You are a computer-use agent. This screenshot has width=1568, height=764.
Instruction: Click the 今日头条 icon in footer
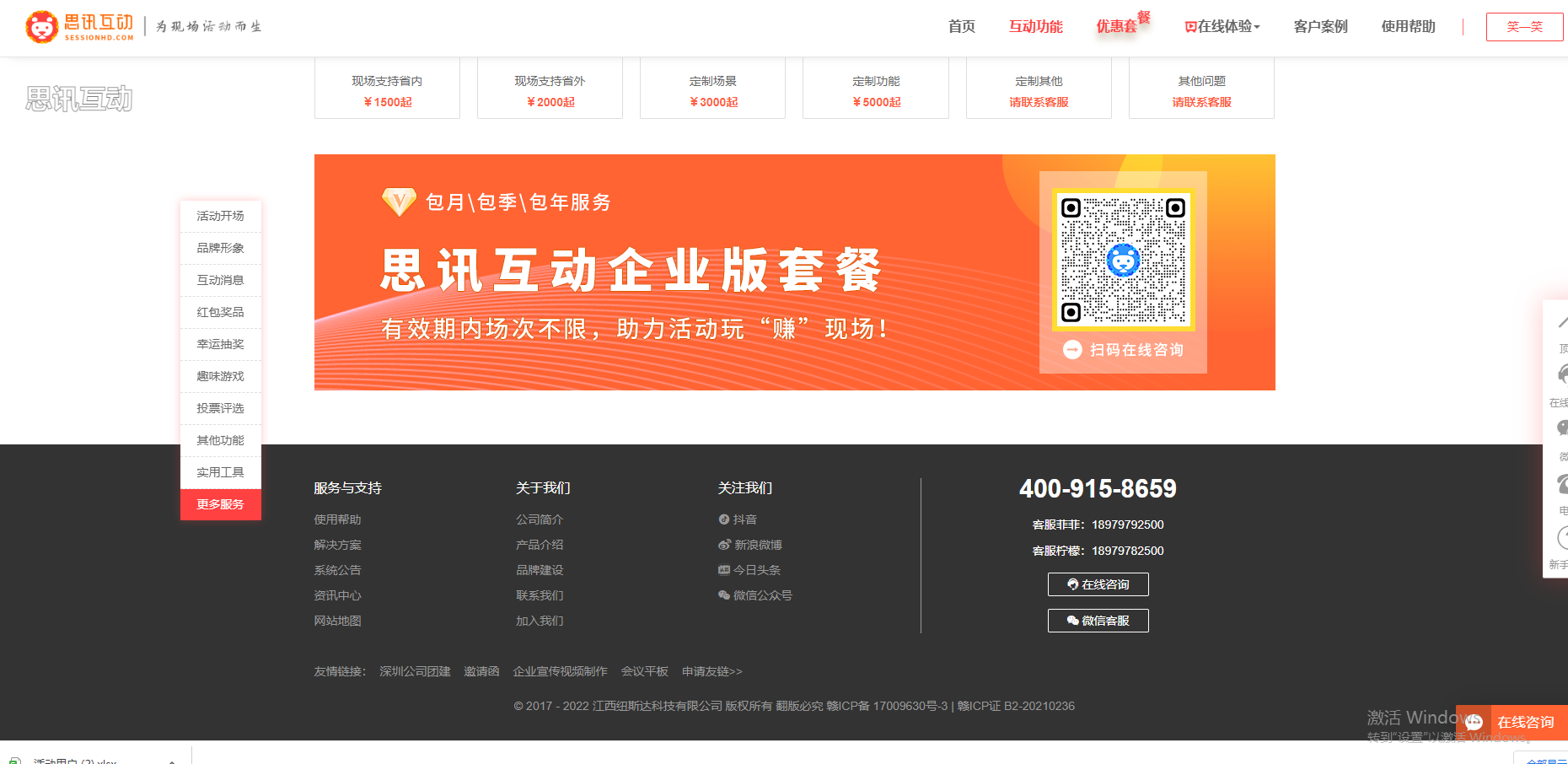(x=724, y=570)
